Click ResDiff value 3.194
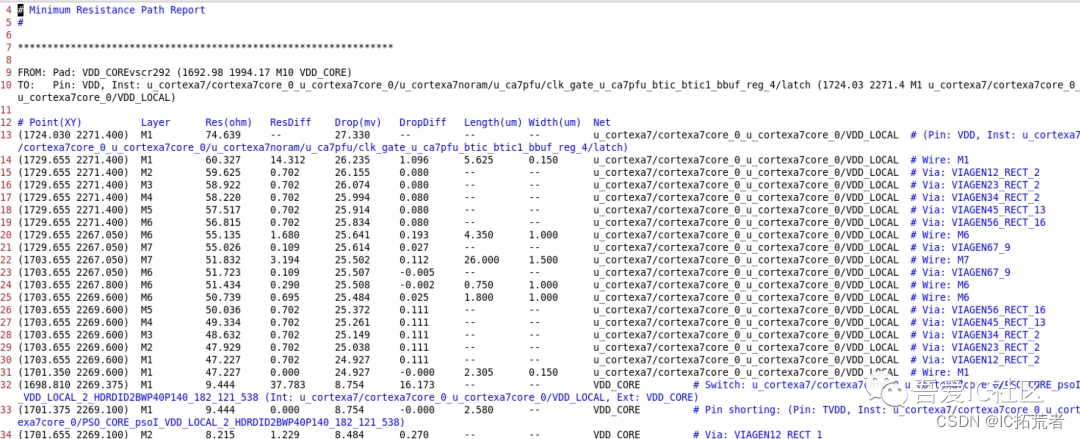The height and width of the screenshot is (439, 1080). click(x=284, y=259)
